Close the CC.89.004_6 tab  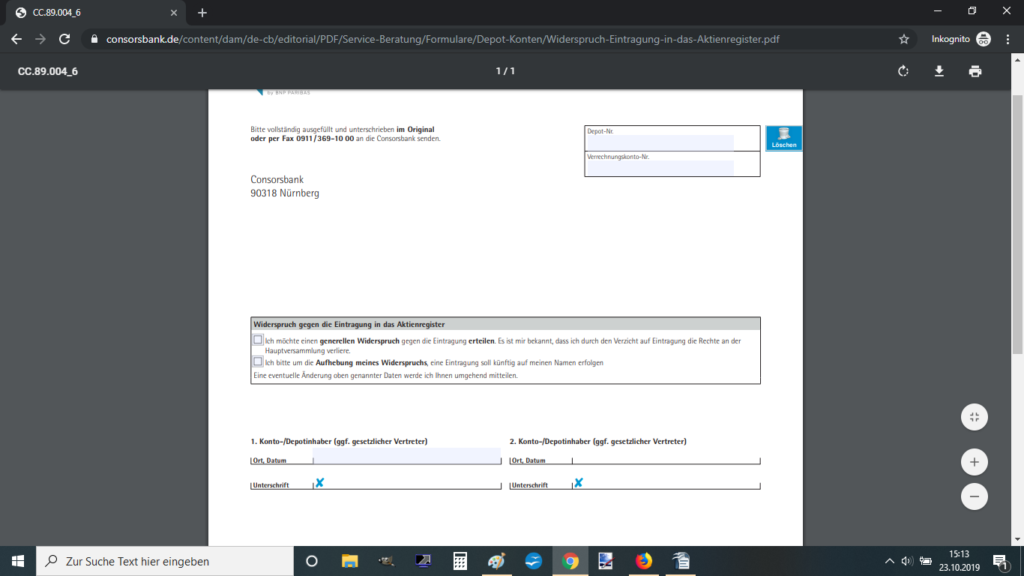174,12
